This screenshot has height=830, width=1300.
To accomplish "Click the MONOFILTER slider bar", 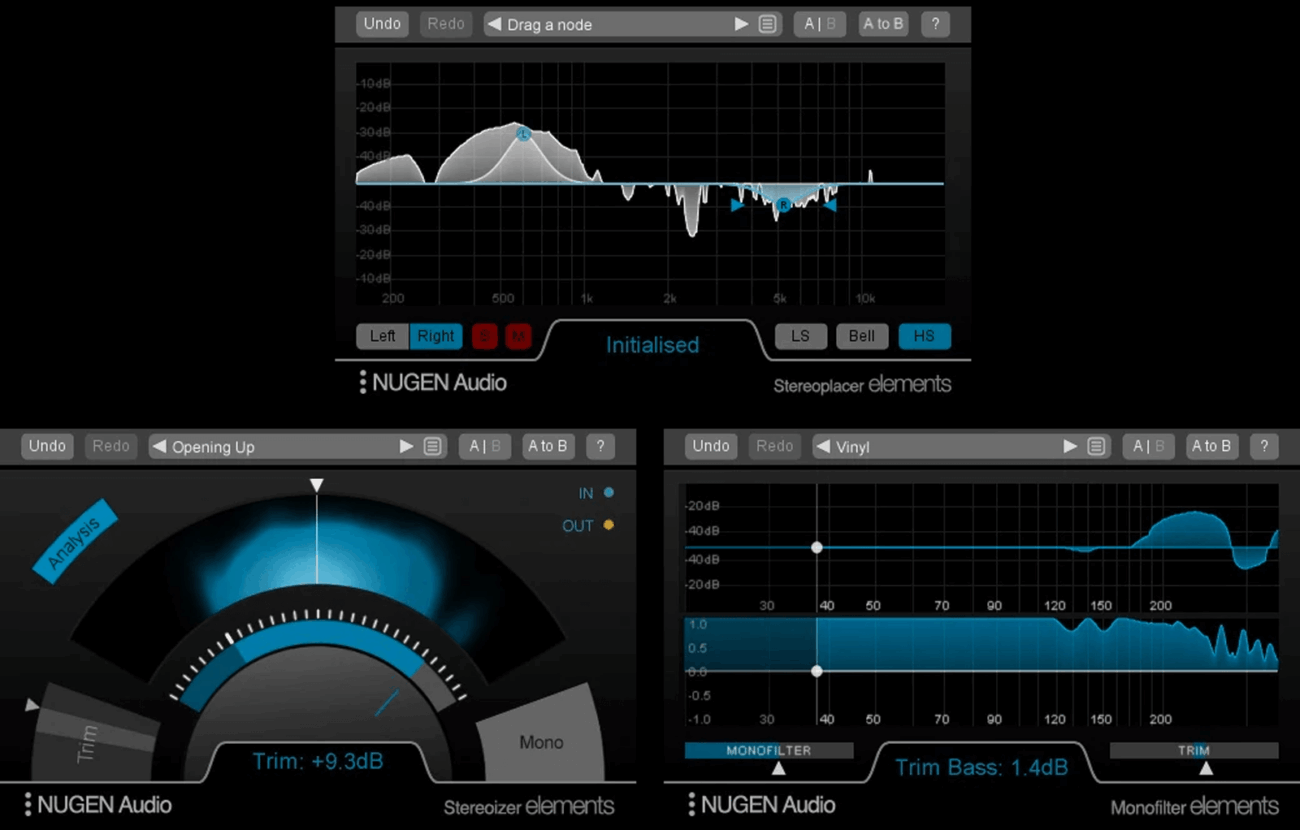I will click(x=769, y=750).
